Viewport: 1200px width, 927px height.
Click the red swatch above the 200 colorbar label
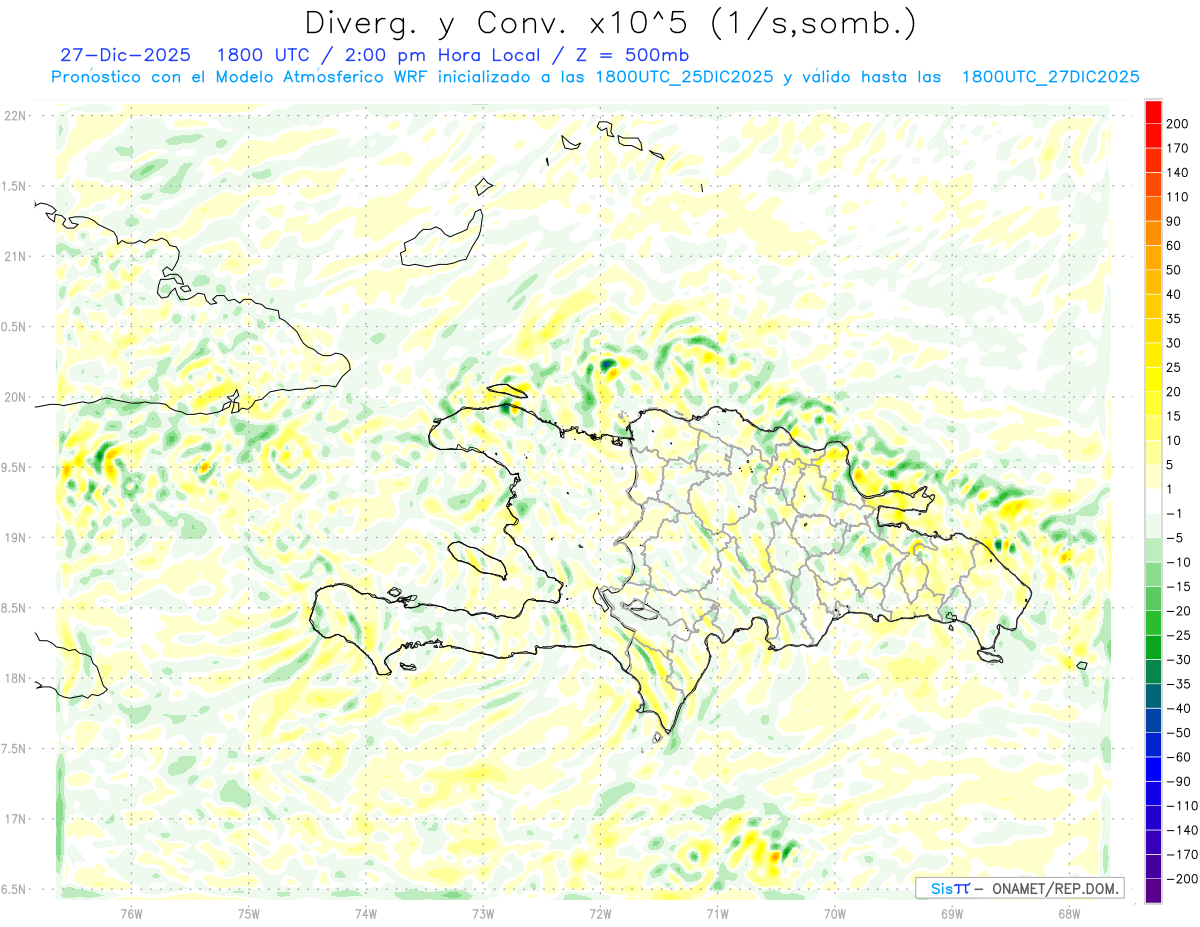click(1153, 111)
